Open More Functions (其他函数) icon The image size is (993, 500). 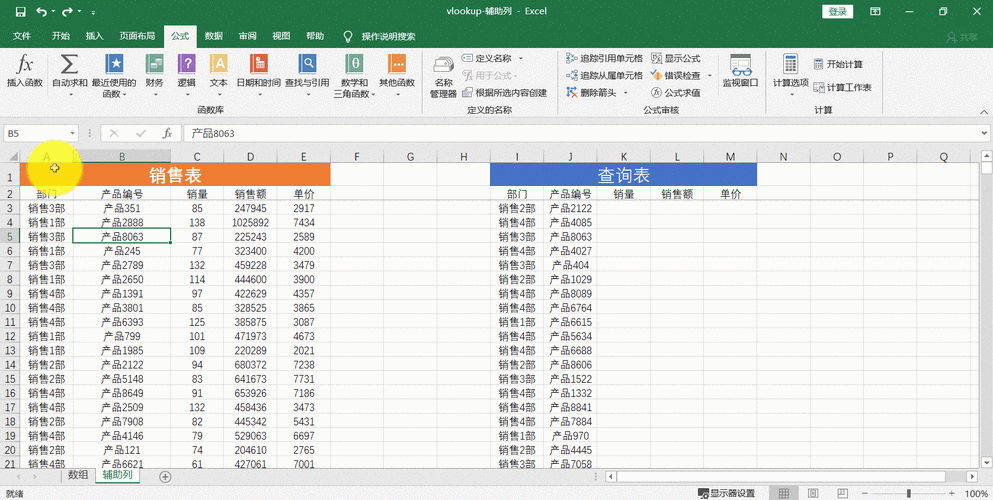[x=397, y=65]
